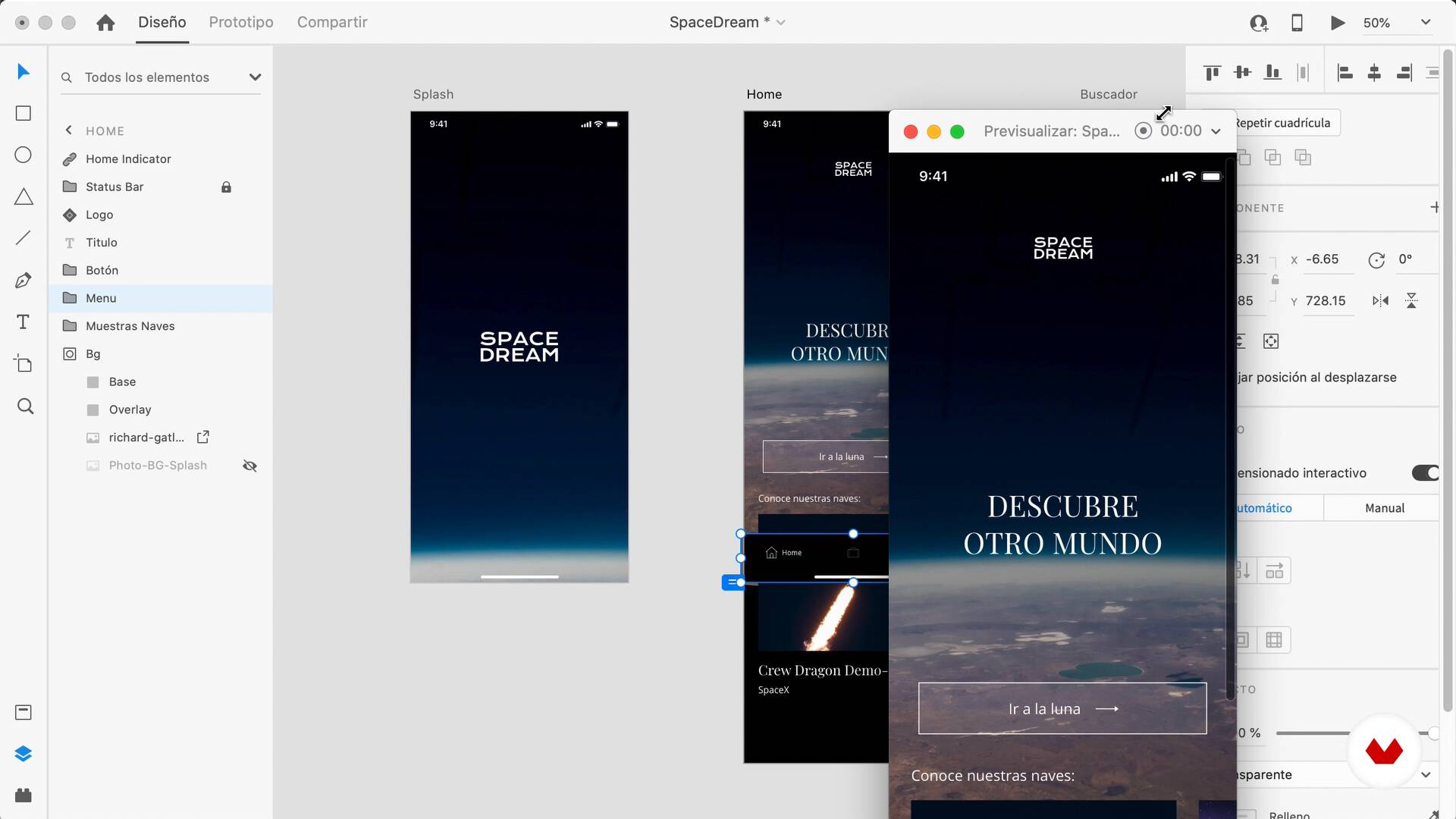Go back from HOME layer list

[69, 130]
